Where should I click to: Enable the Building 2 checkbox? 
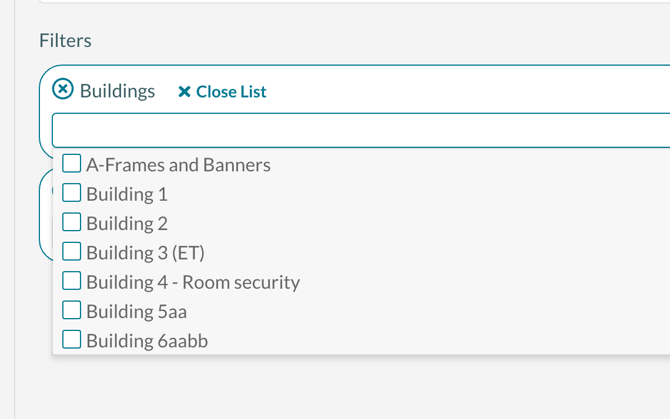tap(72, 222)
